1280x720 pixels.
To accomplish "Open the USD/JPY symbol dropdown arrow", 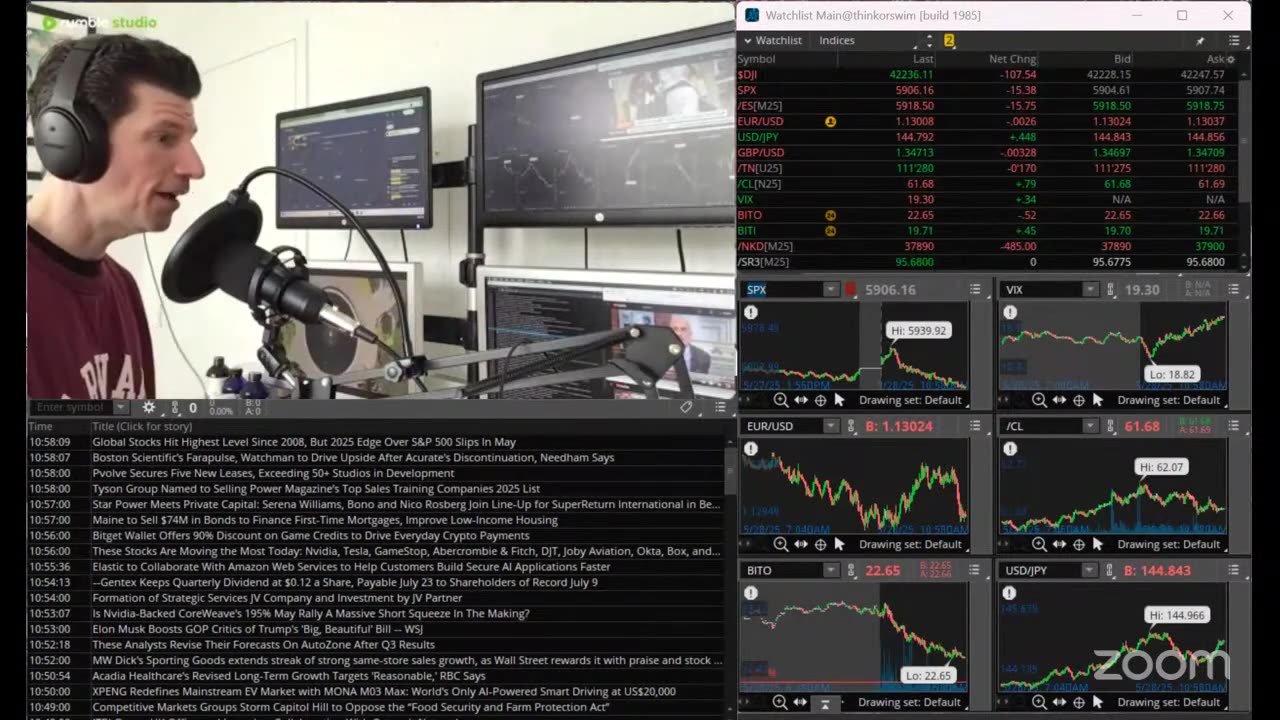I will pyautogui.click(x=1089, y=570).
